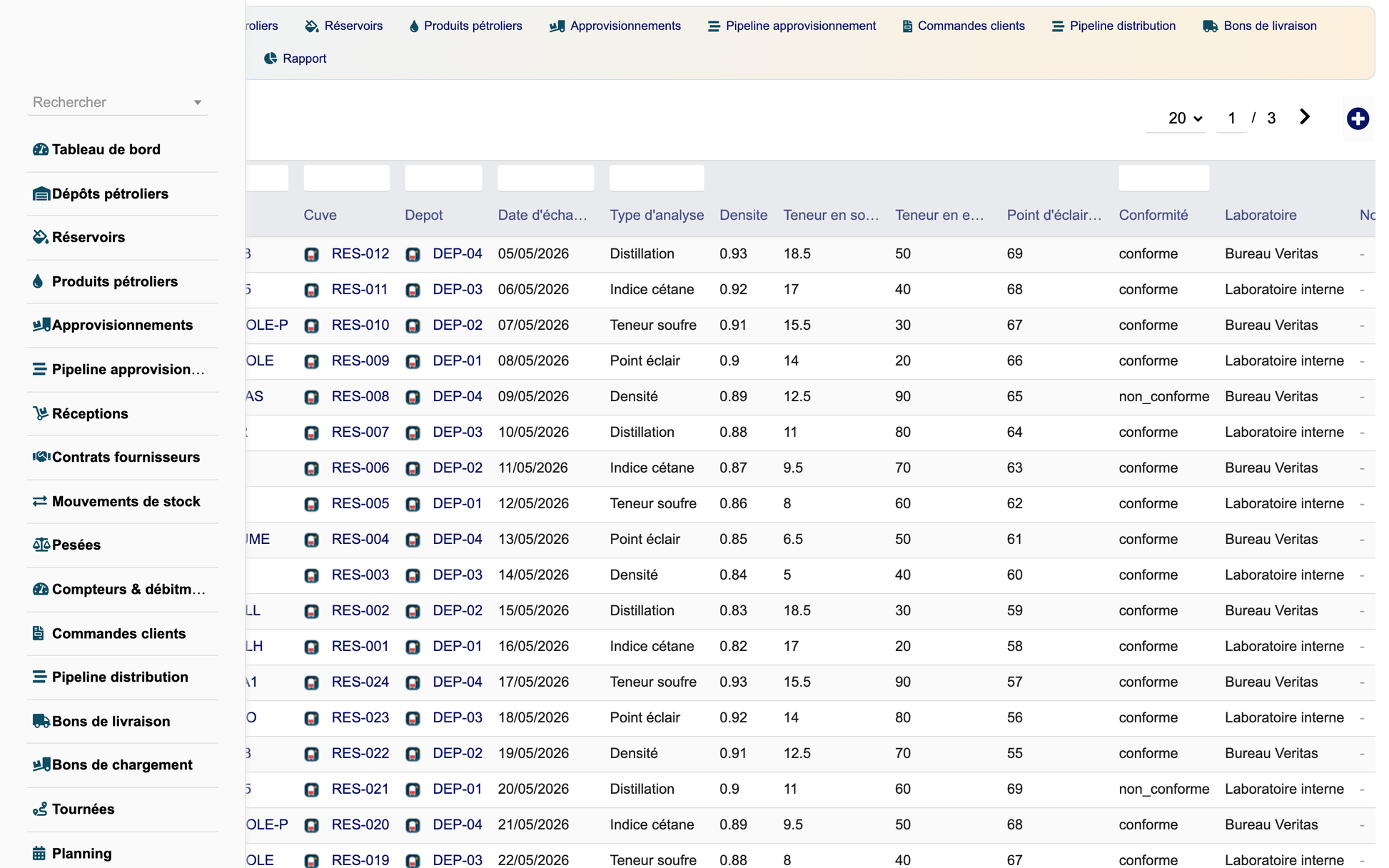Open Commandes clients sidebar icon
Screen dimensions: 1389x868
coord(39,633)
